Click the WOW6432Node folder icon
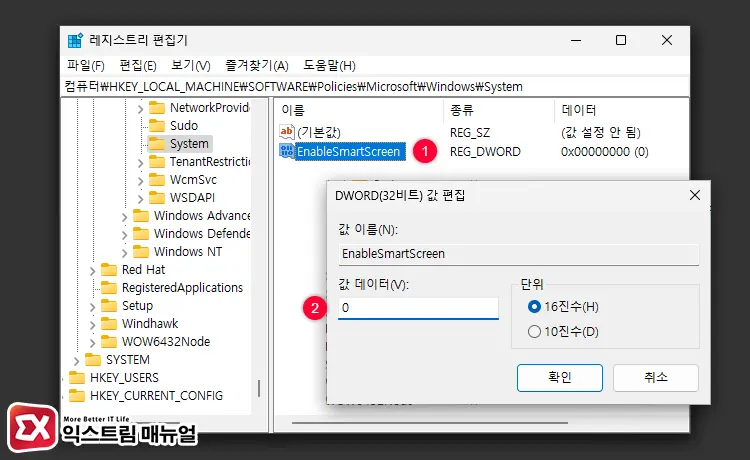The image size is (750, 460). tap(109, 342)
